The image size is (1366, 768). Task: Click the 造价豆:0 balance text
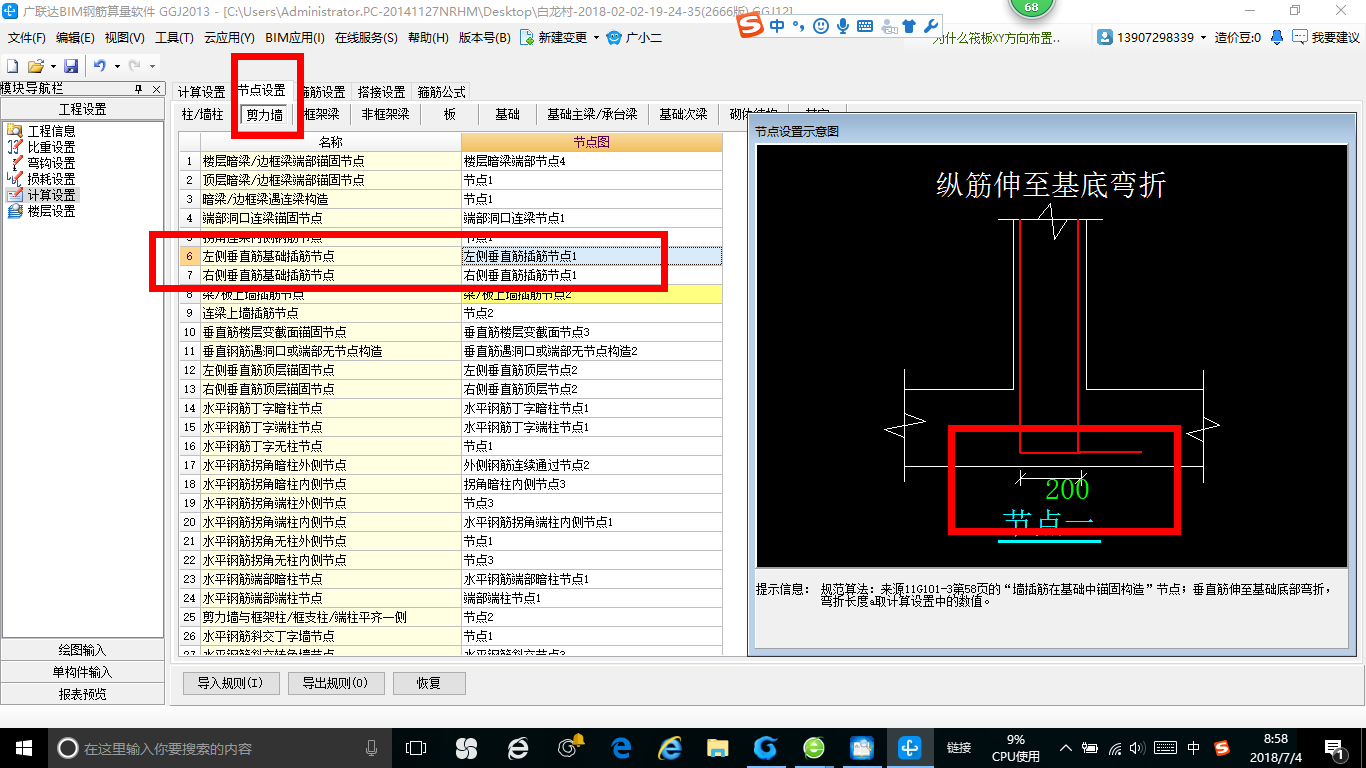point(1238,38)
